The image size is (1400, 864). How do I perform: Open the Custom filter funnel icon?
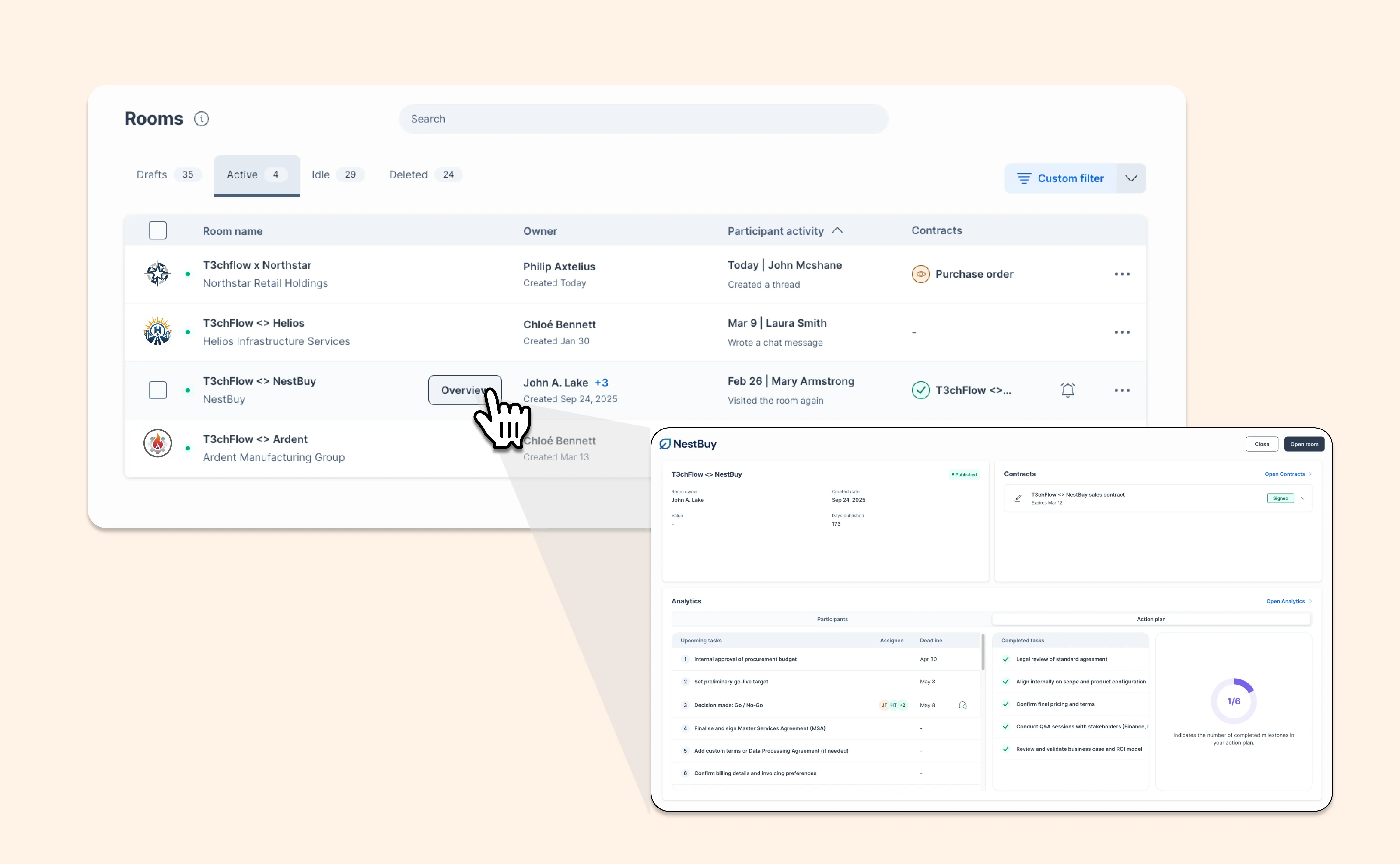(x=1025, y=178)
